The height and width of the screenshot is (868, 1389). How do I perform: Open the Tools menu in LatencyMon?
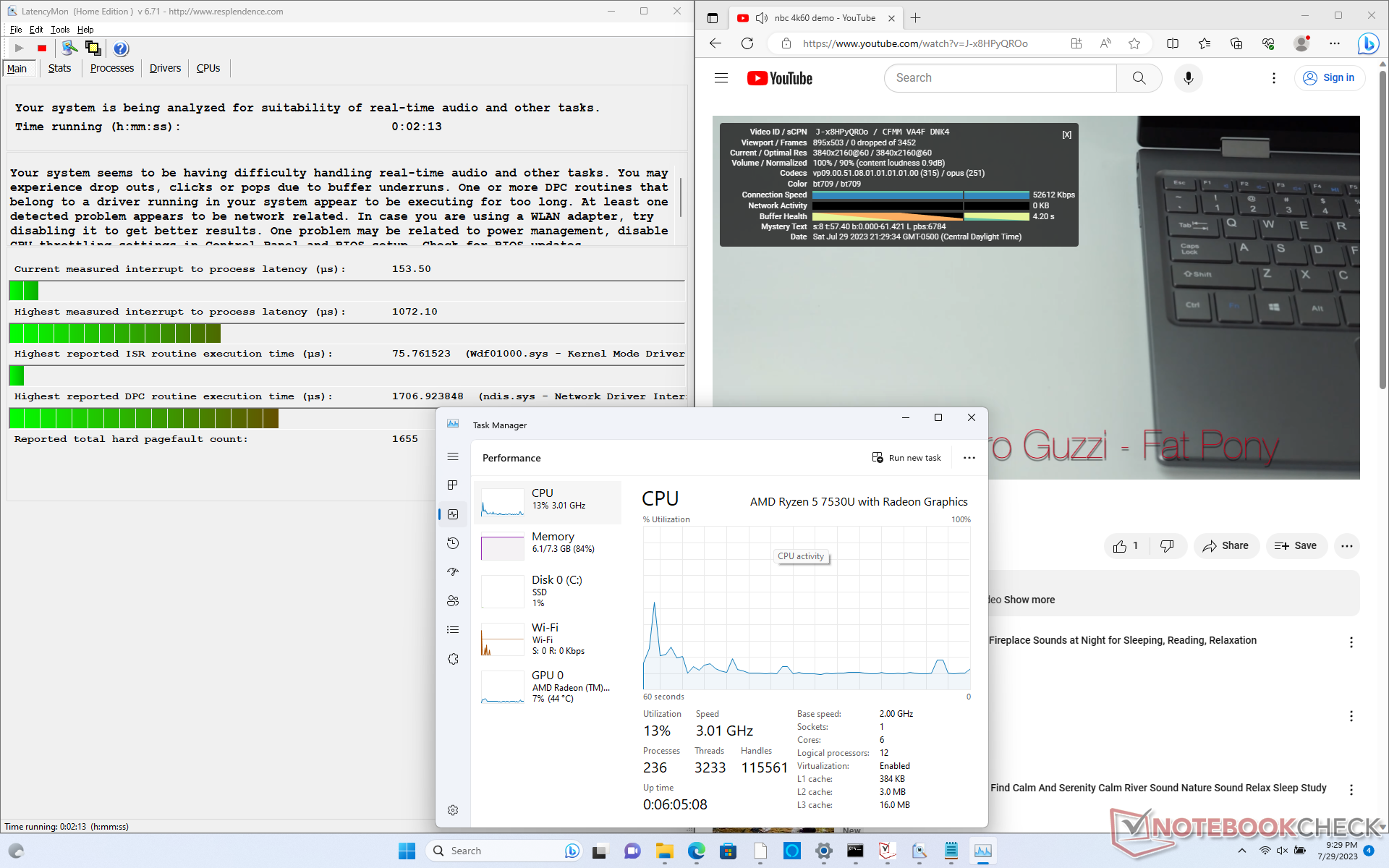(60, 30)
